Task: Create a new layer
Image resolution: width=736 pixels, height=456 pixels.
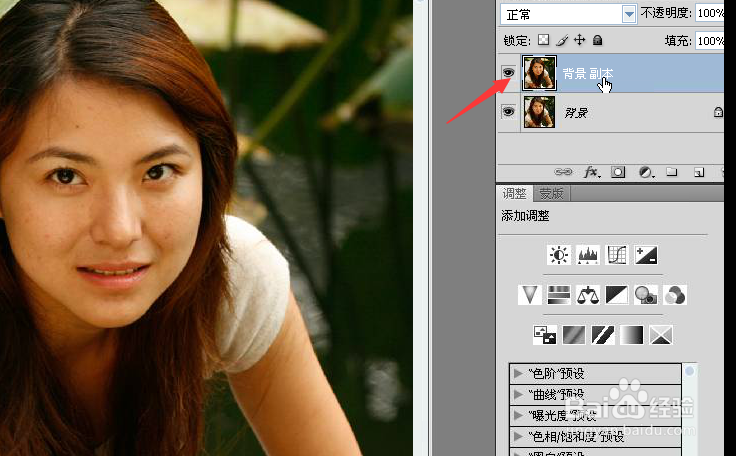Action: click(x=699, y=172)
